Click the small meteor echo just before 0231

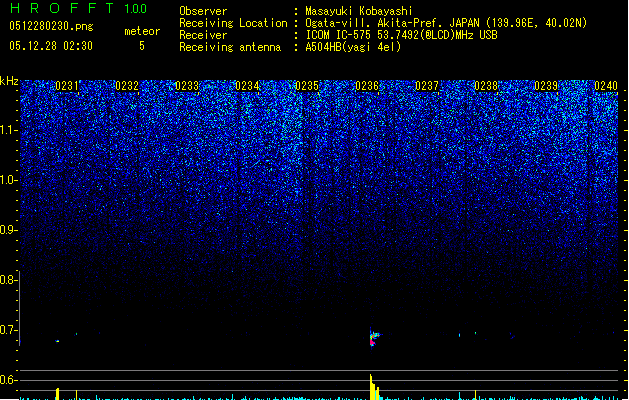pyautogui.click(x=57, y=341)
